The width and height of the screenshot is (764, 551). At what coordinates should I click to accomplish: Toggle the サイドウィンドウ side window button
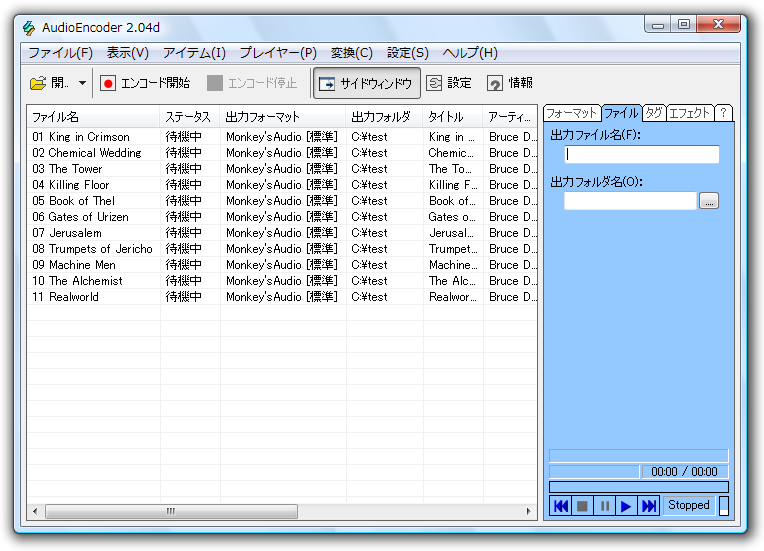(366, 83)
